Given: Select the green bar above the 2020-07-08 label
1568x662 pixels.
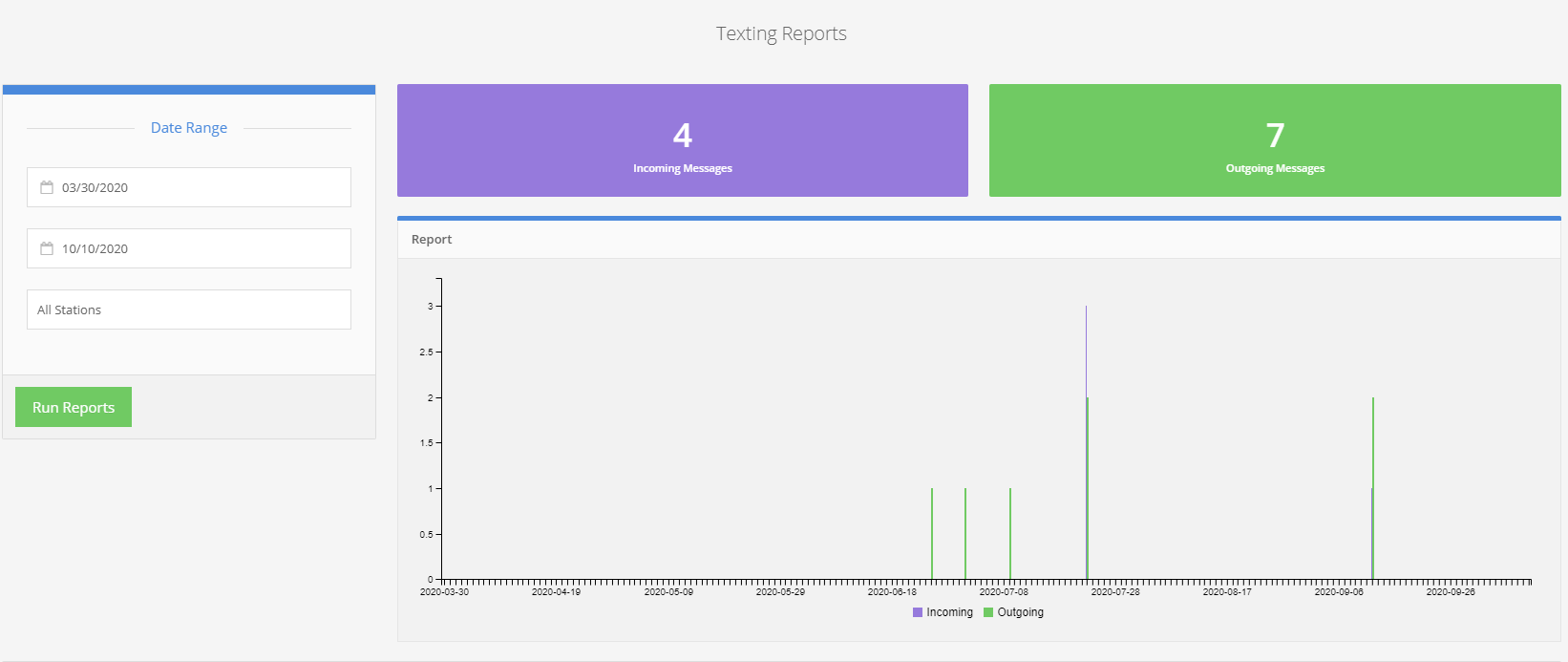Looking at the screenshot, I should pyautogui.click(x=1010, y=533).
